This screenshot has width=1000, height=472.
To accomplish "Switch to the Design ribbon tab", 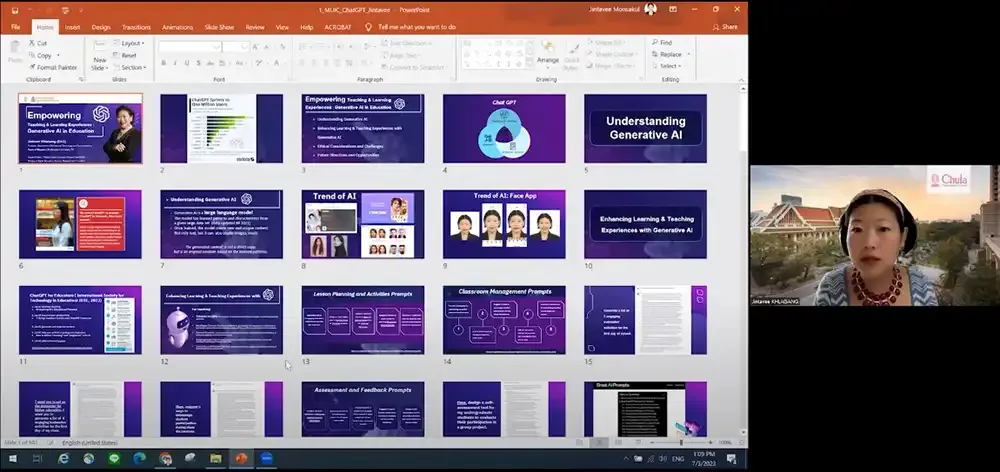I will pos(101,27).
